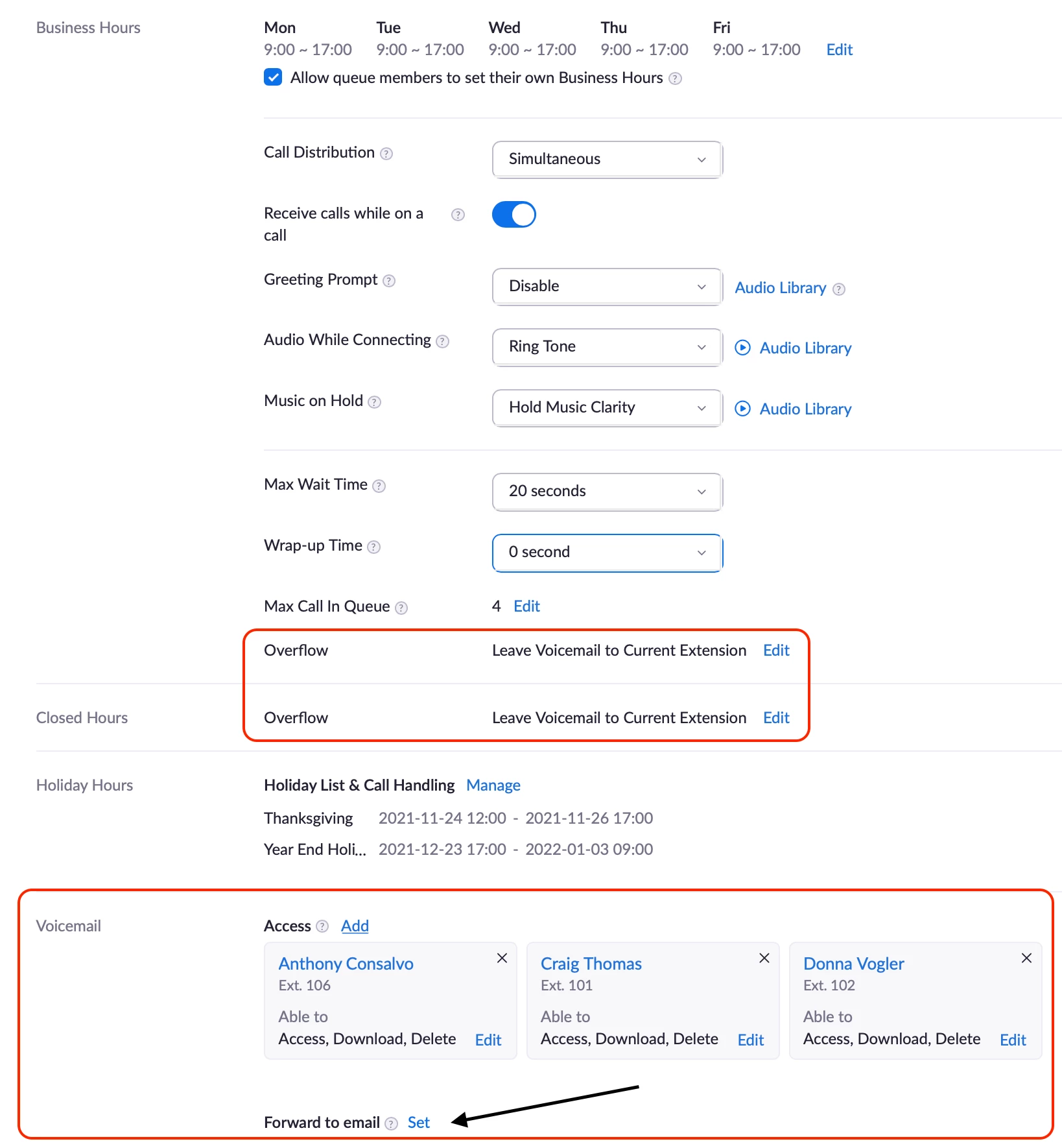Add a voicemail access member
This screenshot has width=1062, height=1148.
pos(355,926)
